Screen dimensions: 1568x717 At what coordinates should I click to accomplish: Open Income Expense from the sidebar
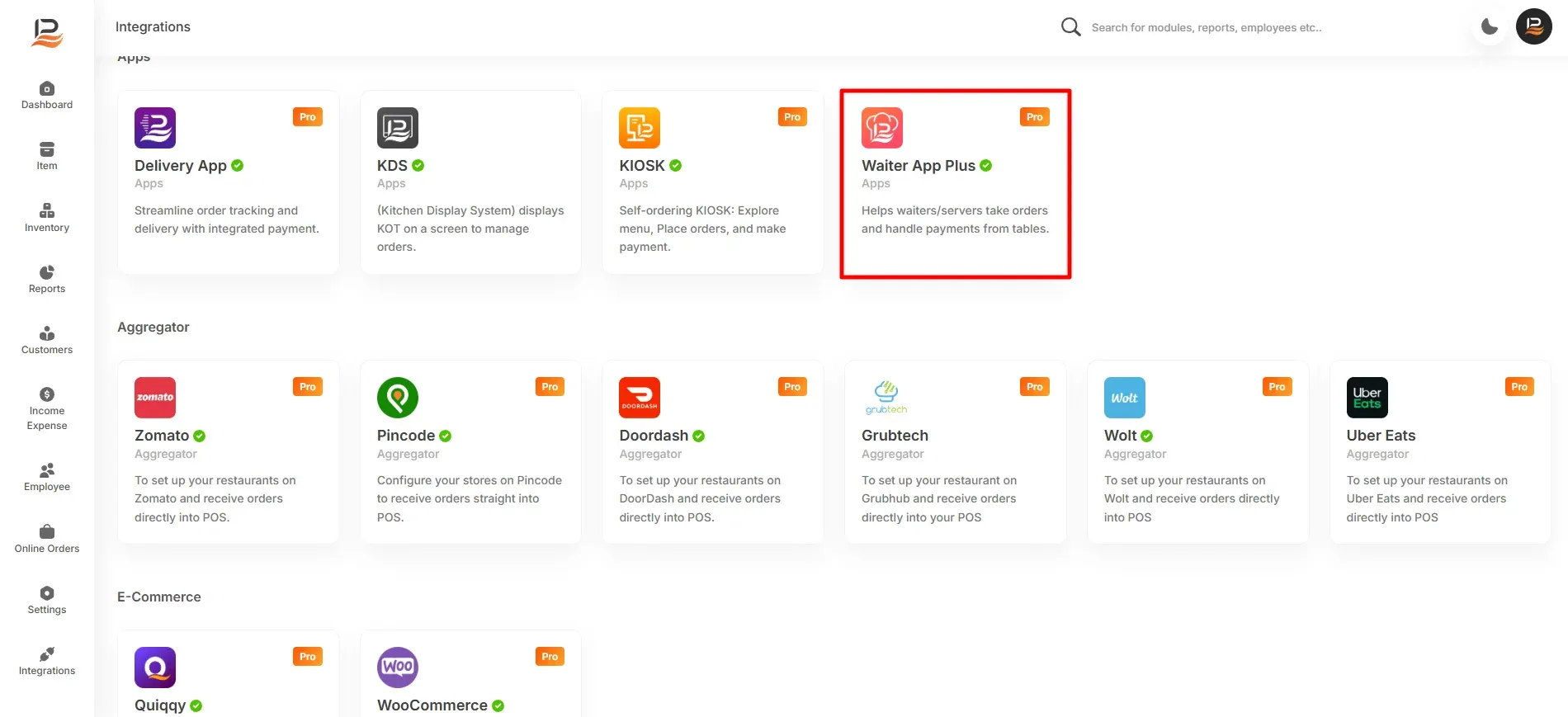[x=47, y=409]
